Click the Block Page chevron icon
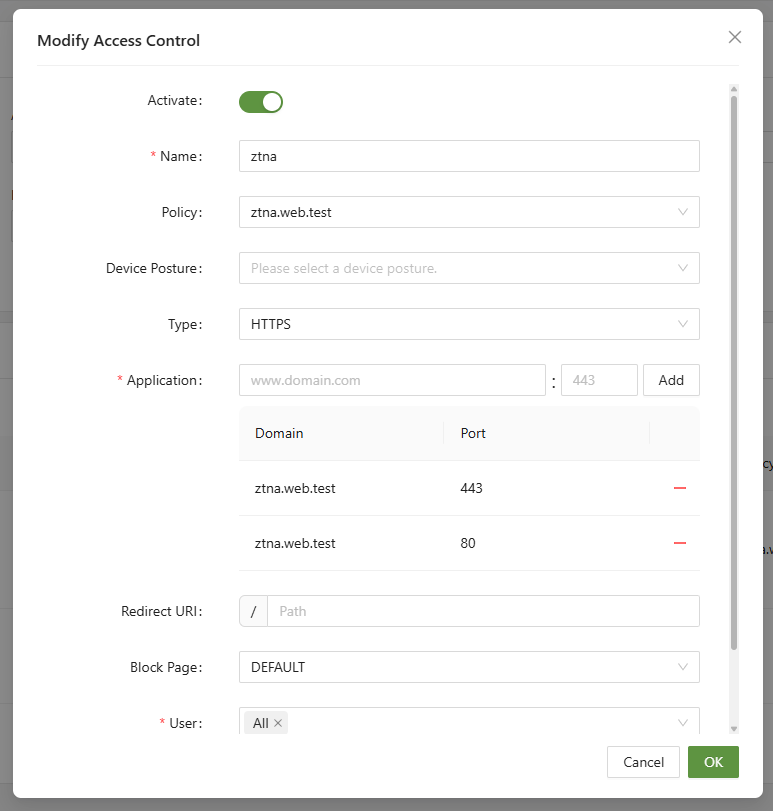 coord(683,667)
